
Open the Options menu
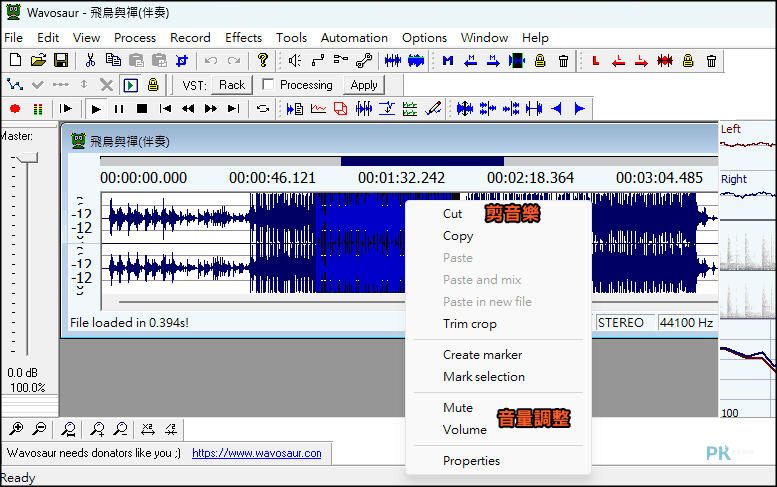(x=424, y=38)
